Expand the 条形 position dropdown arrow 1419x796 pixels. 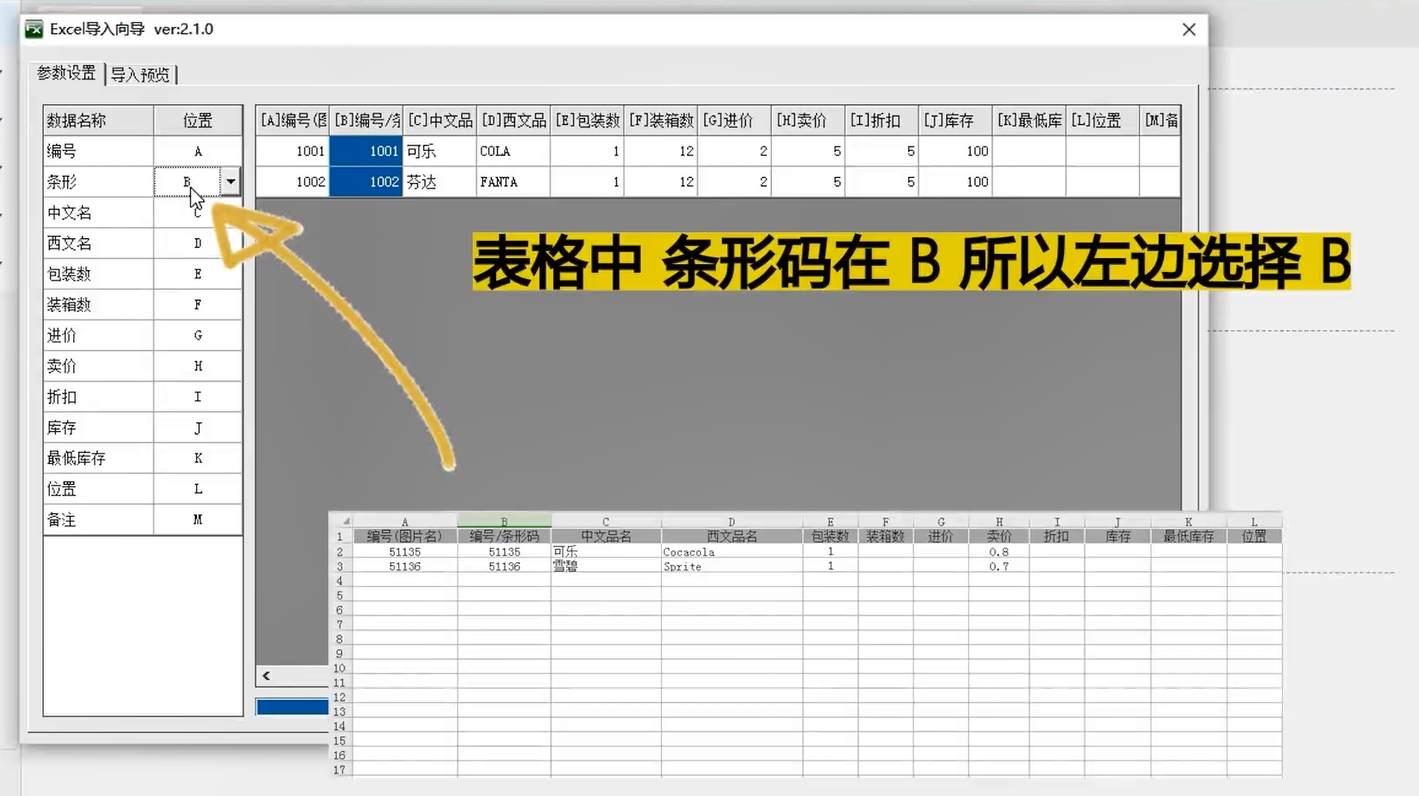click(x=231, y=182)
